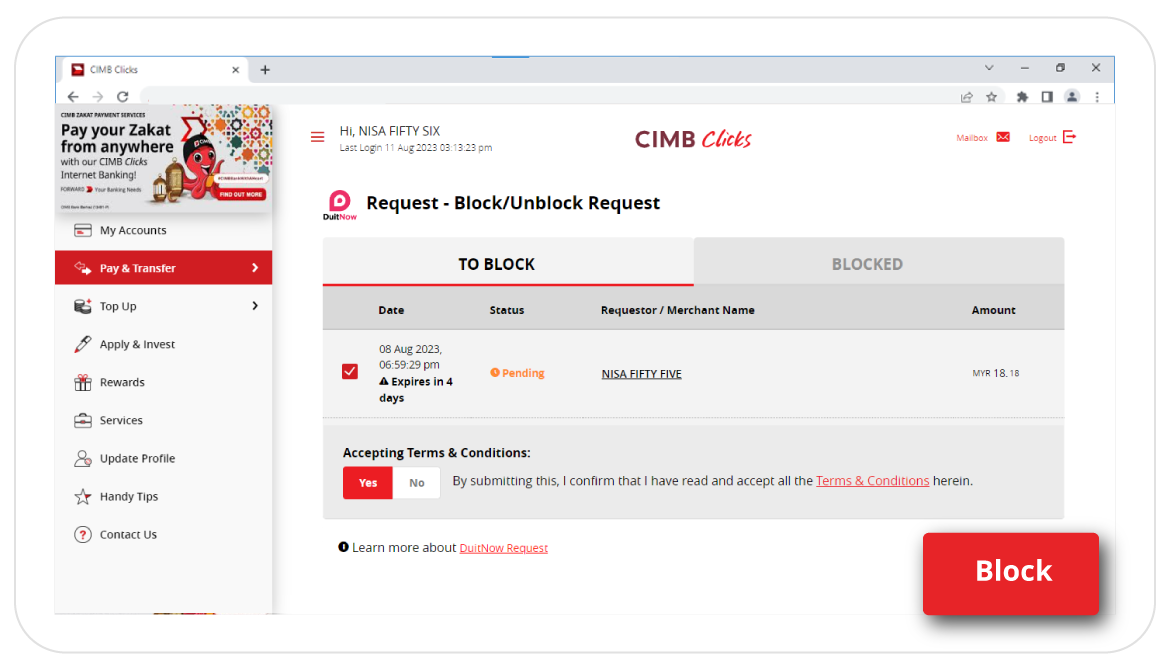The image size is (1170, 670).
Task: Click the Contact Us question mark icon
Action: pyautogui.click(x=83, y=535)
